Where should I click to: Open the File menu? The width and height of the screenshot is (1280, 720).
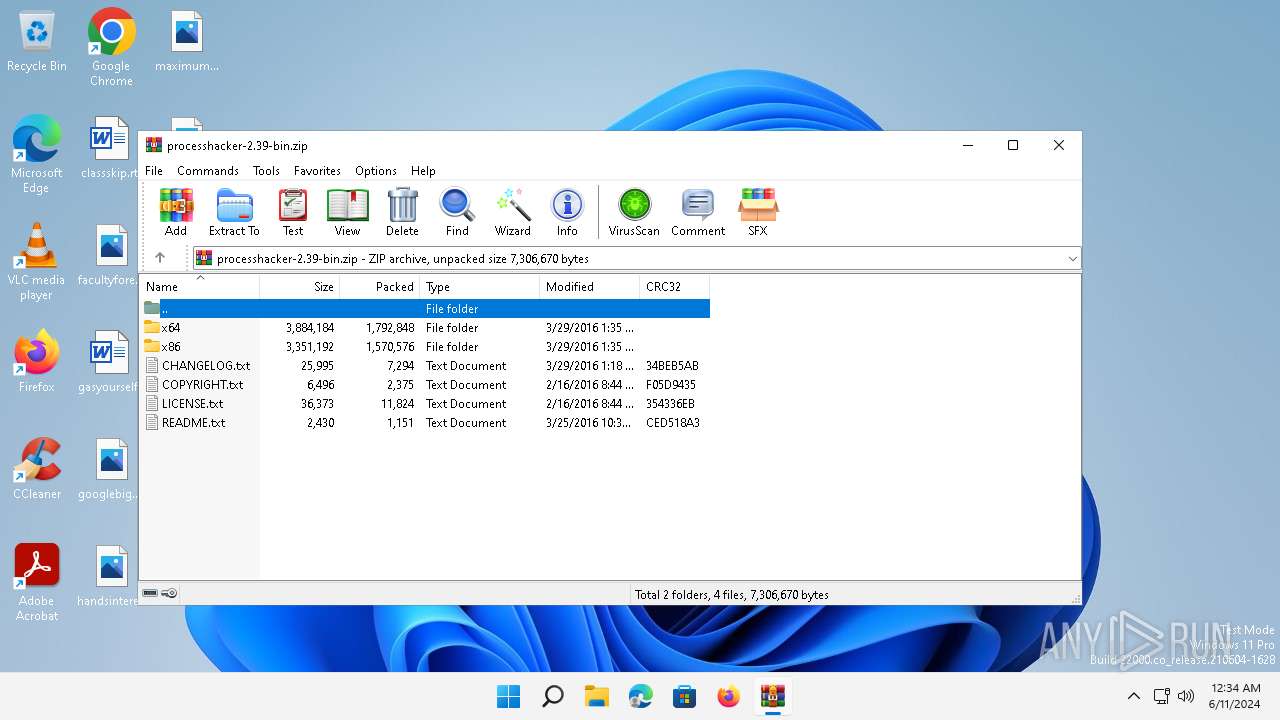point(154,171)
